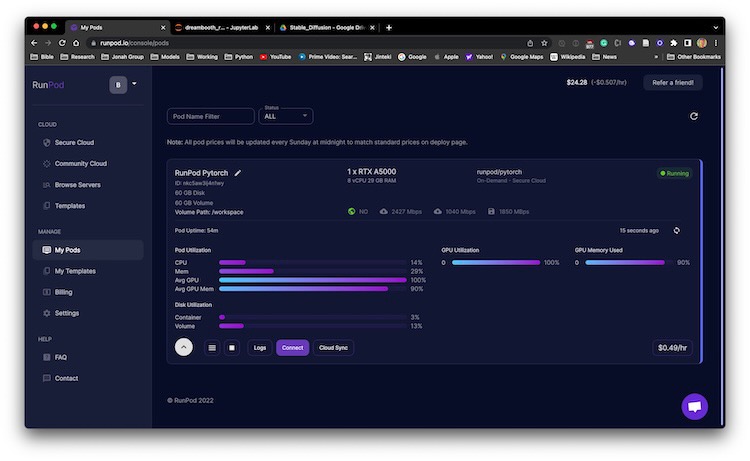Image resolution: width=750 pixels, height=461 pixels.
Task: Click the Refer a friend button
Action: pyautogui.click(x=672, y=83)
